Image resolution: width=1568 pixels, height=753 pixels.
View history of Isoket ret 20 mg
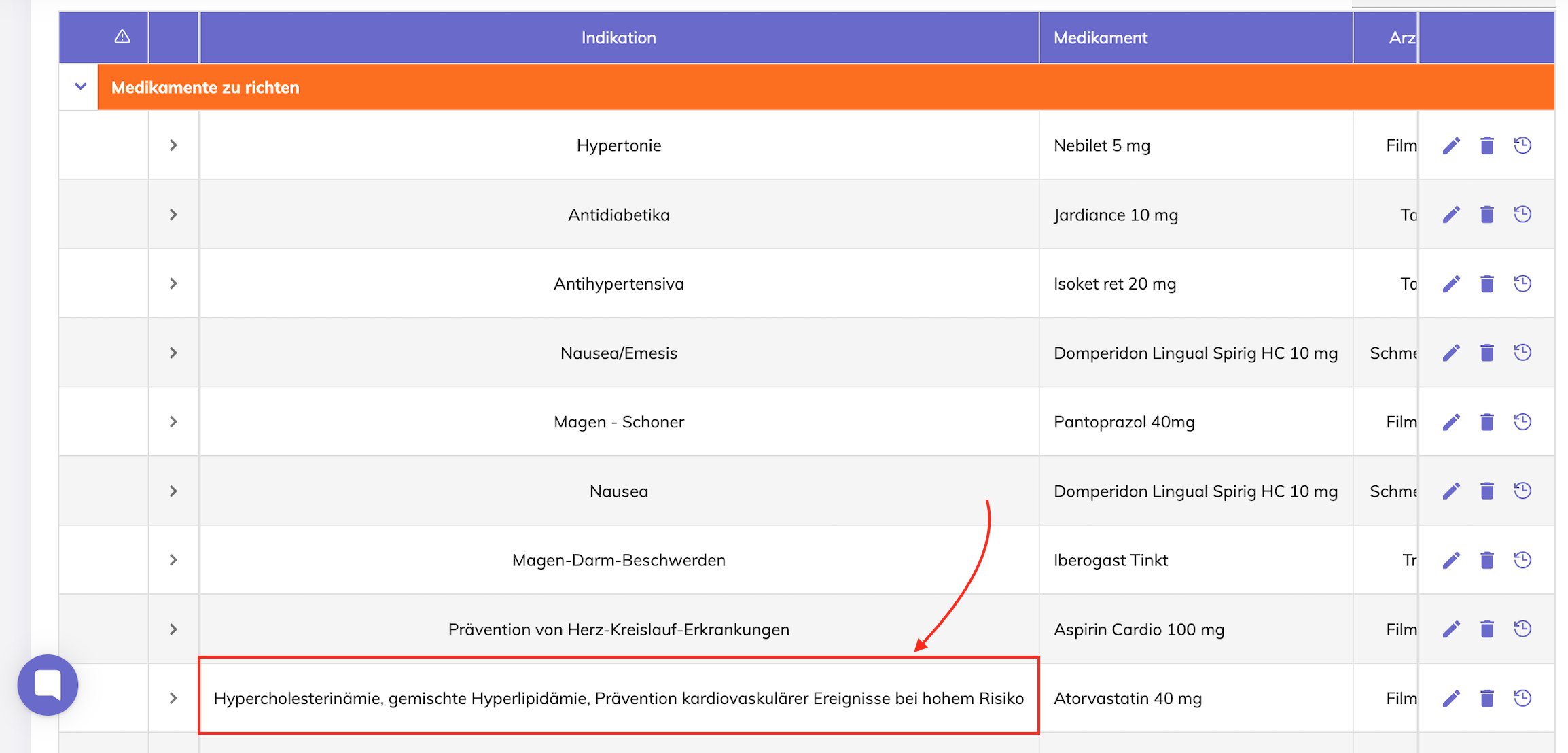(x=1522, y=283)
